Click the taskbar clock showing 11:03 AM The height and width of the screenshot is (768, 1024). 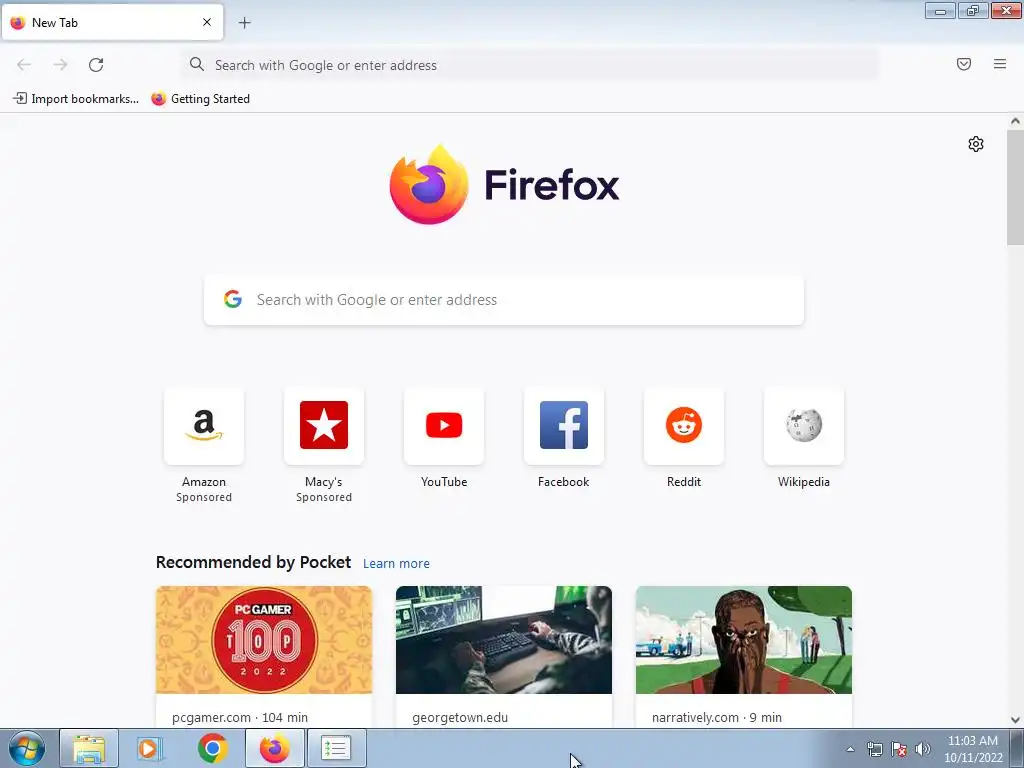[x=973, y=749]
